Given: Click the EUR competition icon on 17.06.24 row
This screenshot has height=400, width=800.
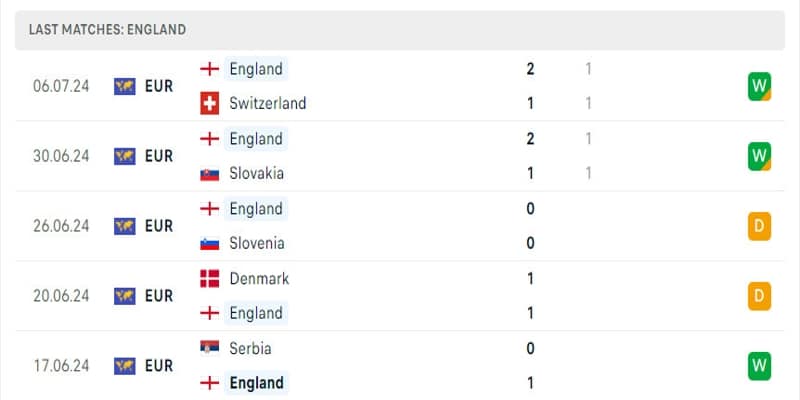Looking at the screenshot, I should (125, 366).
